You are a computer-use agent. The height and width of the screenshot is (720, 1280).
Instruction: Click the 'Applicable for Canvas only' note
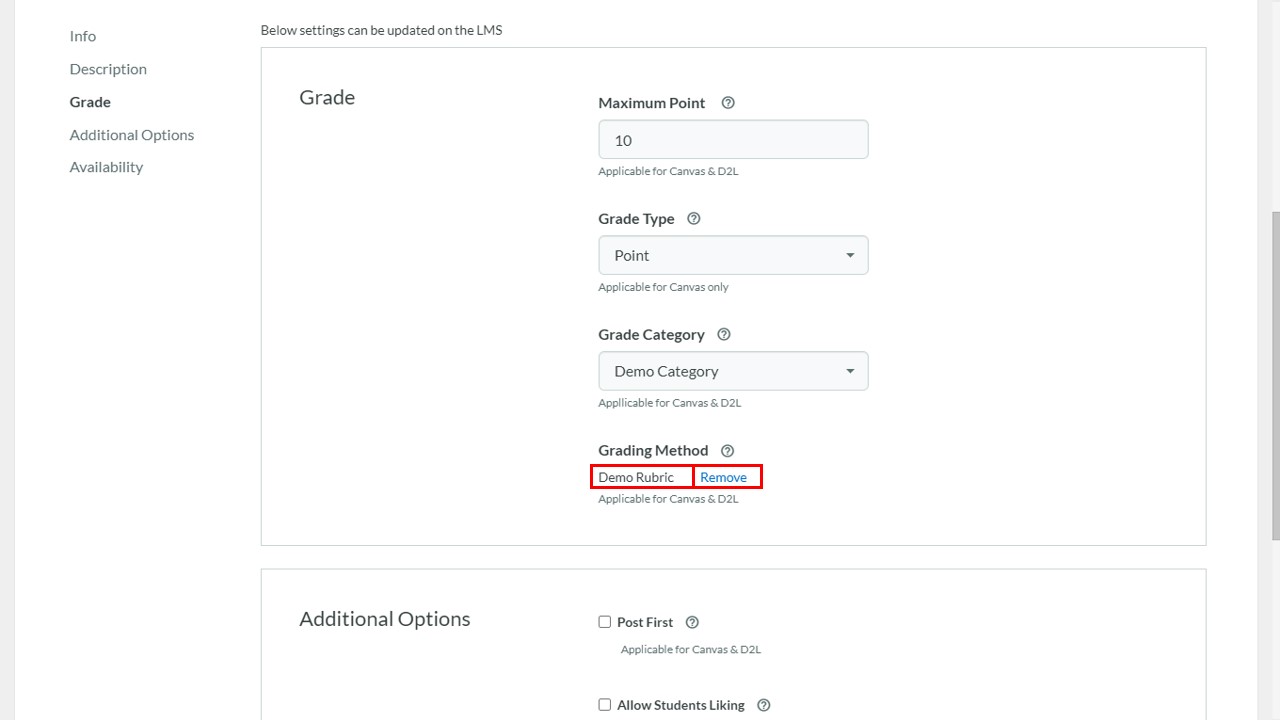(663, 287)
